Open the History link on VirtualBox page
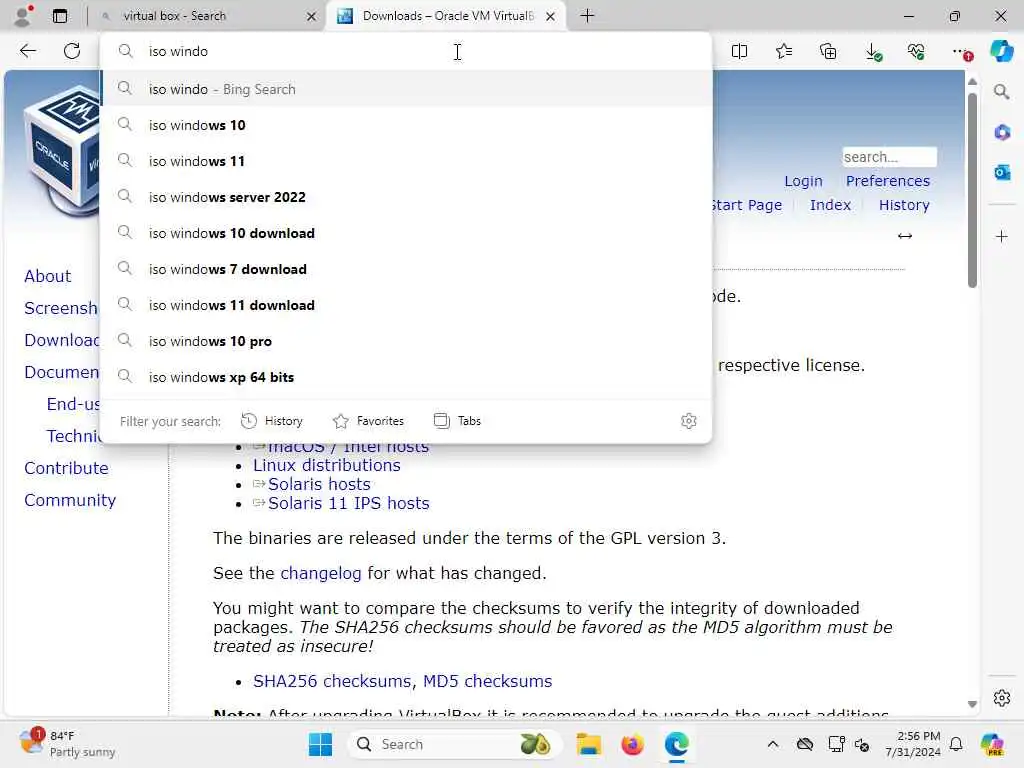Screen dimensions: 1024x768 (x=904, y=205)
